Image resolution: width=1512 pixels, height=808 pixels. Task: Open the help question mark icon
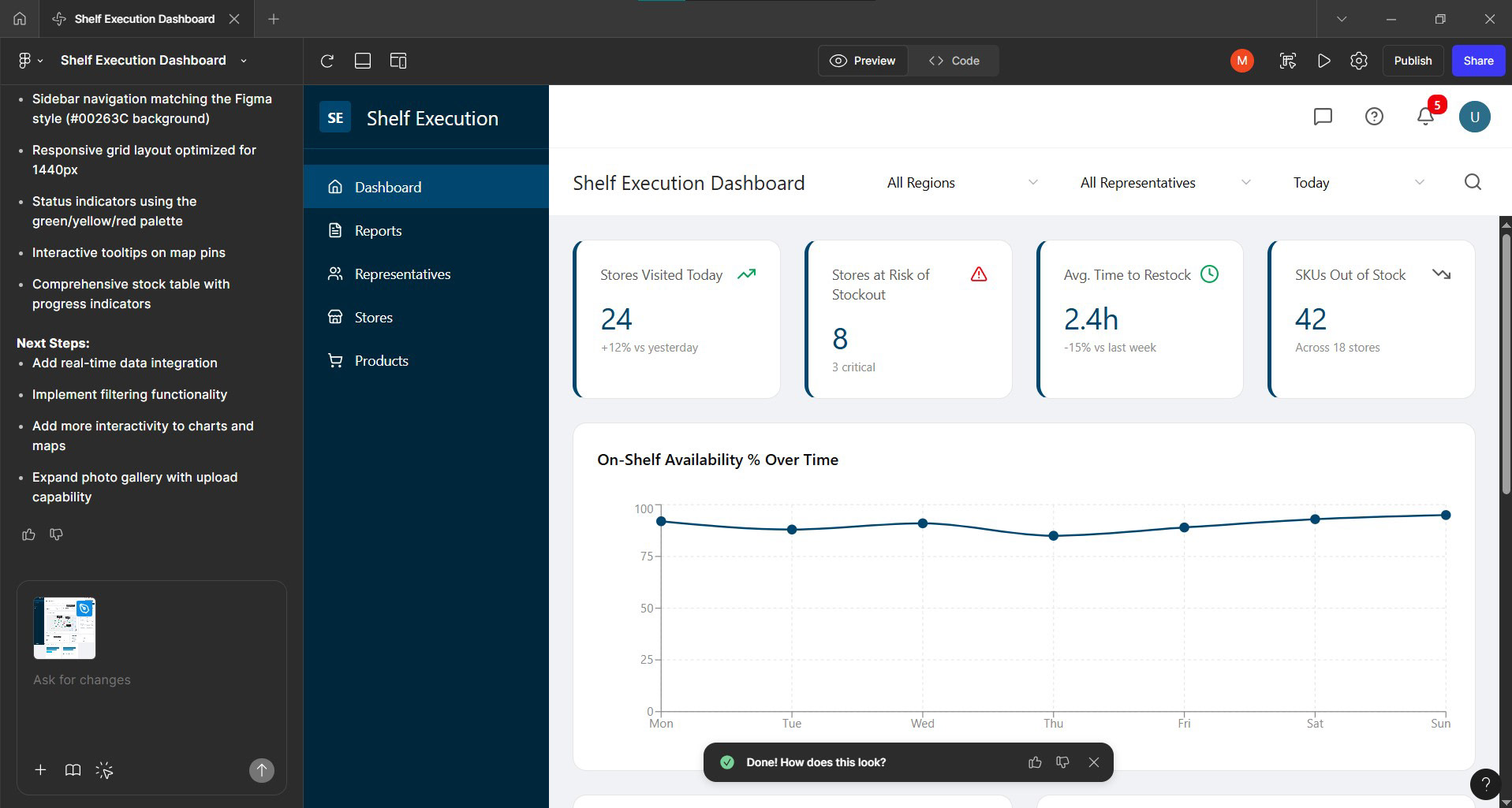tap(1374, 117)
